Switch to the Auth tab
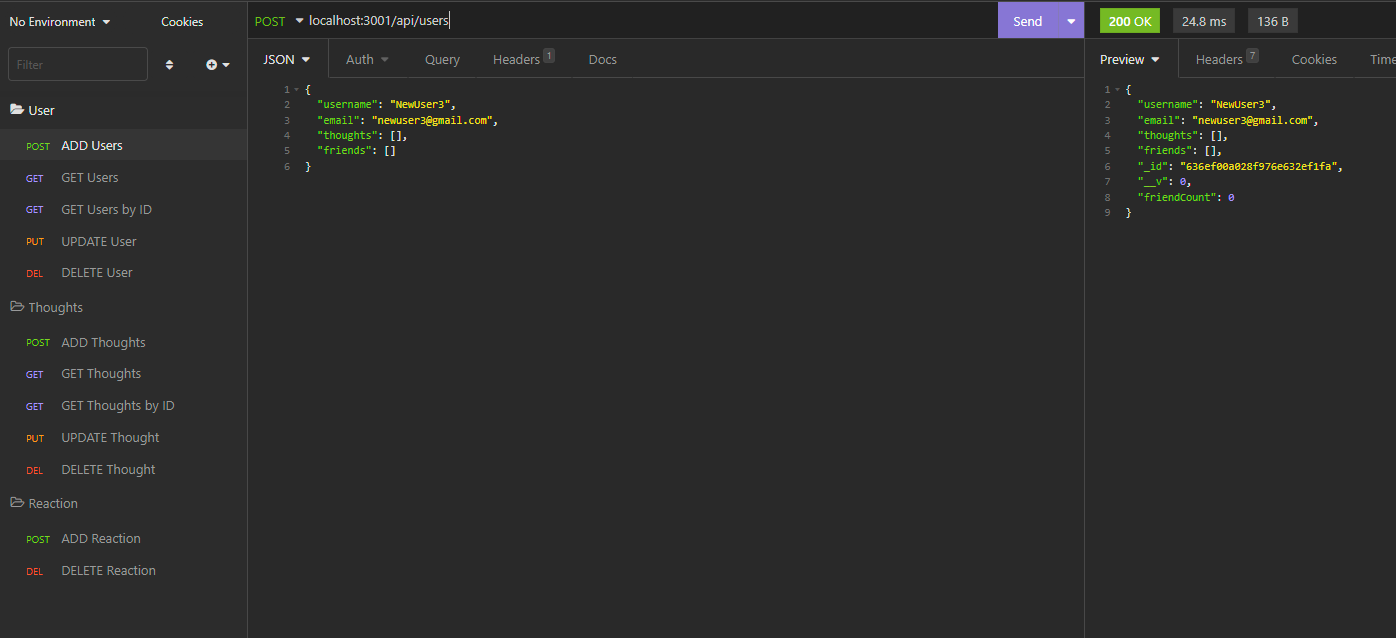Image resolution: width=1396 pixels, height=638 pixels. click(360, 59)
